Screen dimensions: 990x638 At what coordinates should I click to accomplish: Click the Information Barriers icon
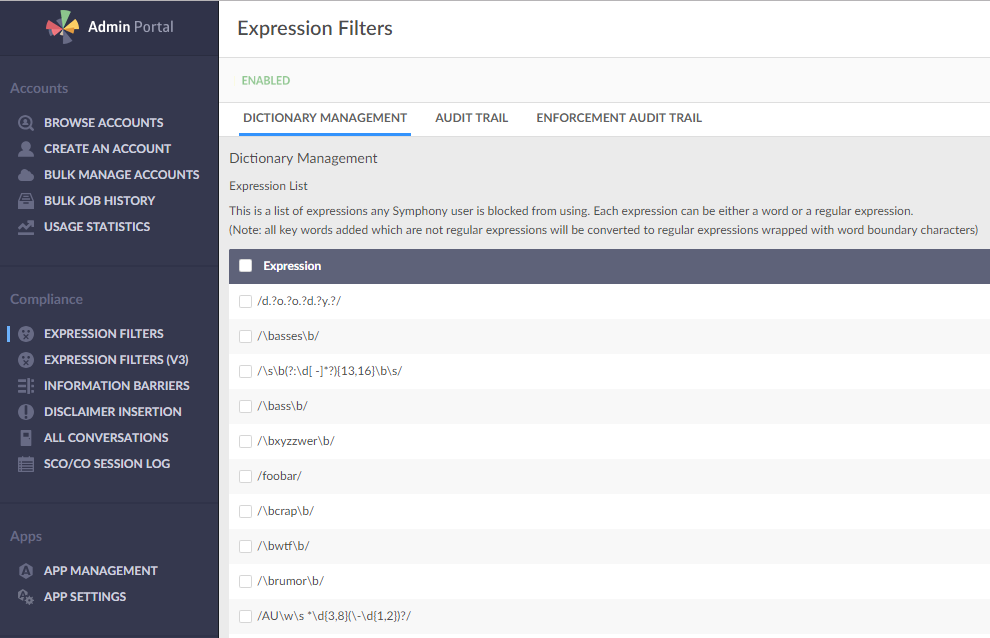(x=26, y=385)
